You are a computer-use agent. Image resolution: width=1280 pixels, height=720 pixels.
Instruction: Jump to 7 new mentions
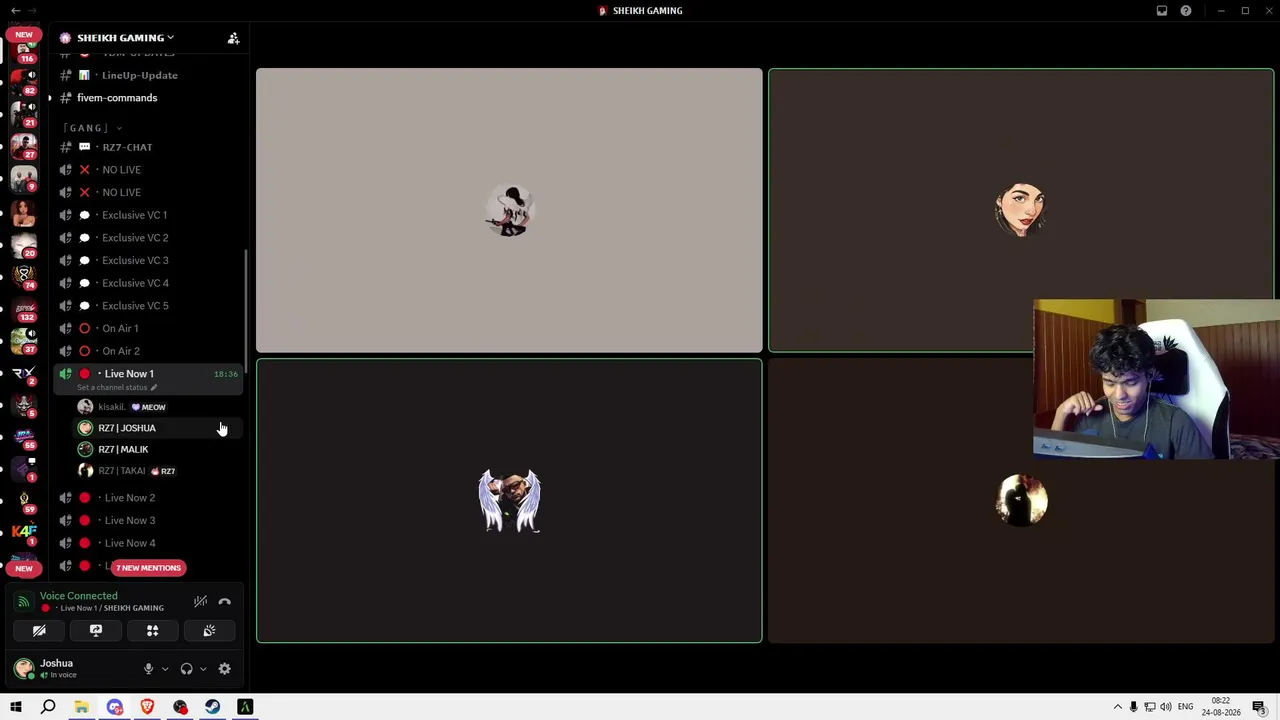click(x=148, y=568)
